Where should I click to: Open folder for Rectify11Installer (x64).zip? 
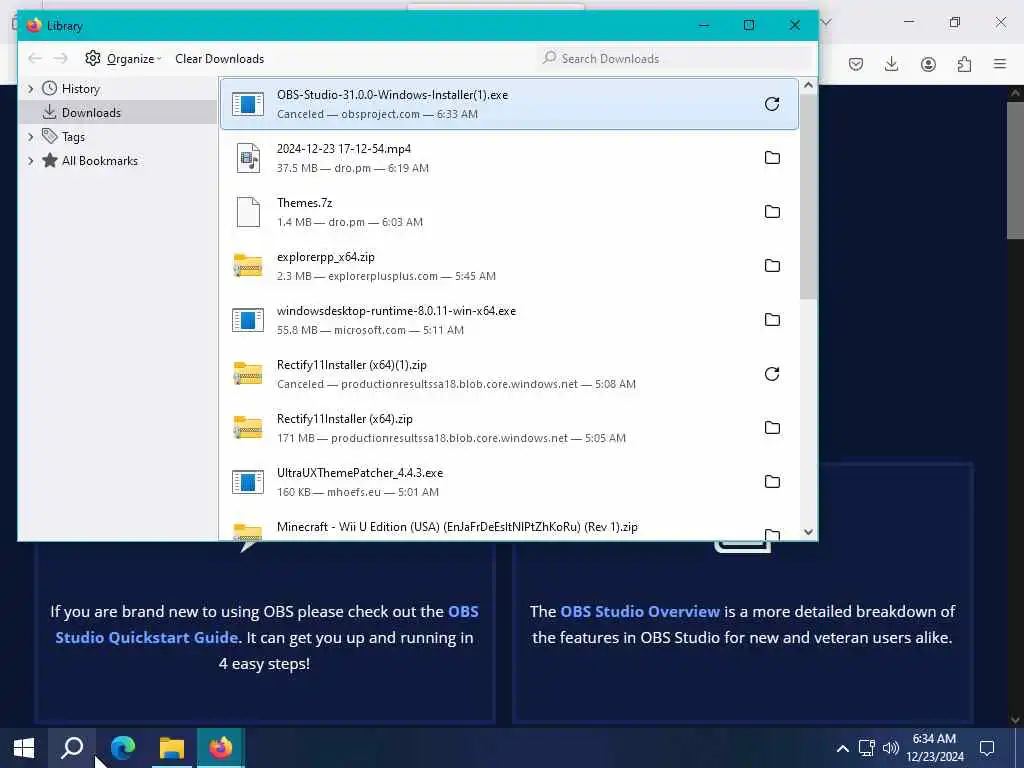click(x=772, y=428)
